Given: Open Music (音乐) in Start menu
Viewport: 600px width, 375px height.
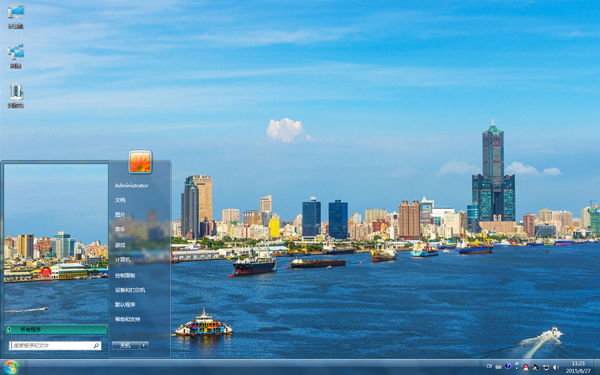Looking at the screenshot, I should click(x=120, y=230).
